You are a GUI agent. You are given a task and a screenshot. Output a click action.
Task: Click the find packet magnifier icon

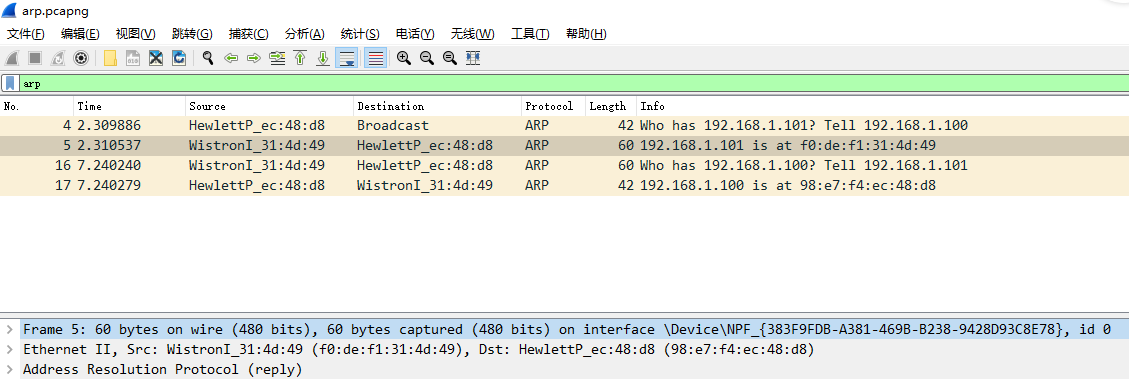click(208, 58)
